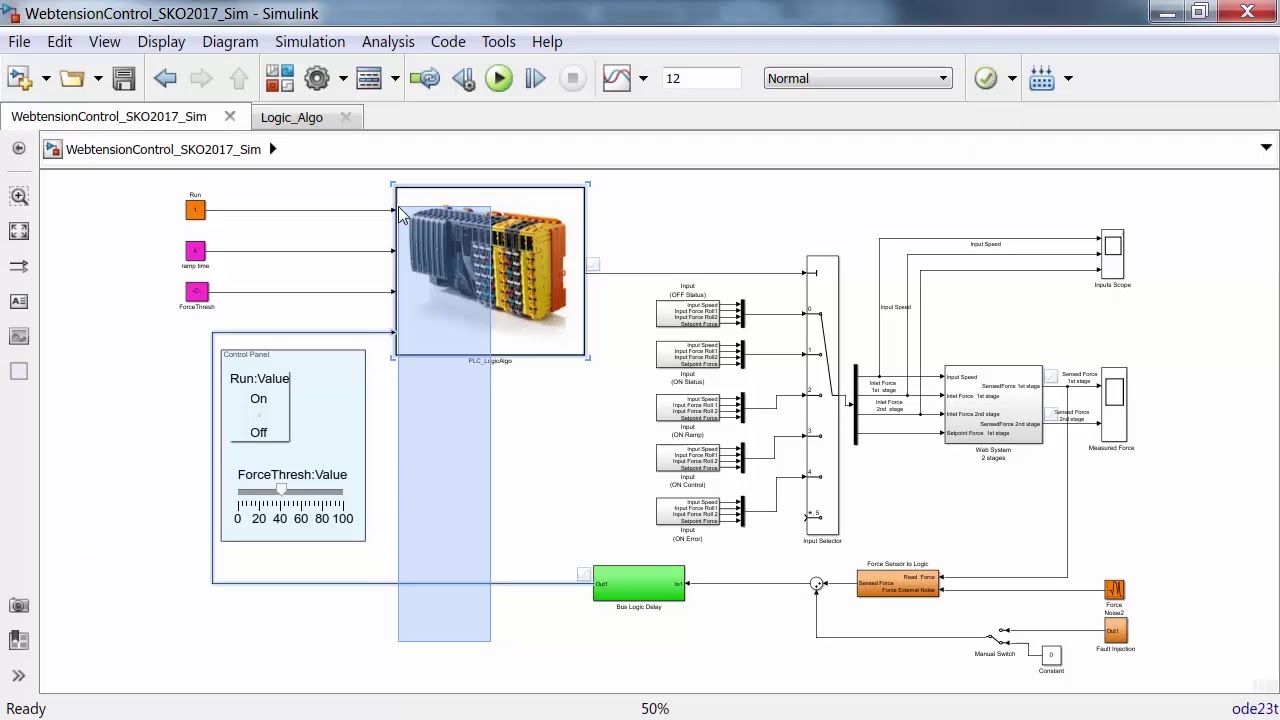The width and height of the screenshot is (1280, 720).
Task: Expand the palette double-chevron icon
Action: tap(19, 676)
